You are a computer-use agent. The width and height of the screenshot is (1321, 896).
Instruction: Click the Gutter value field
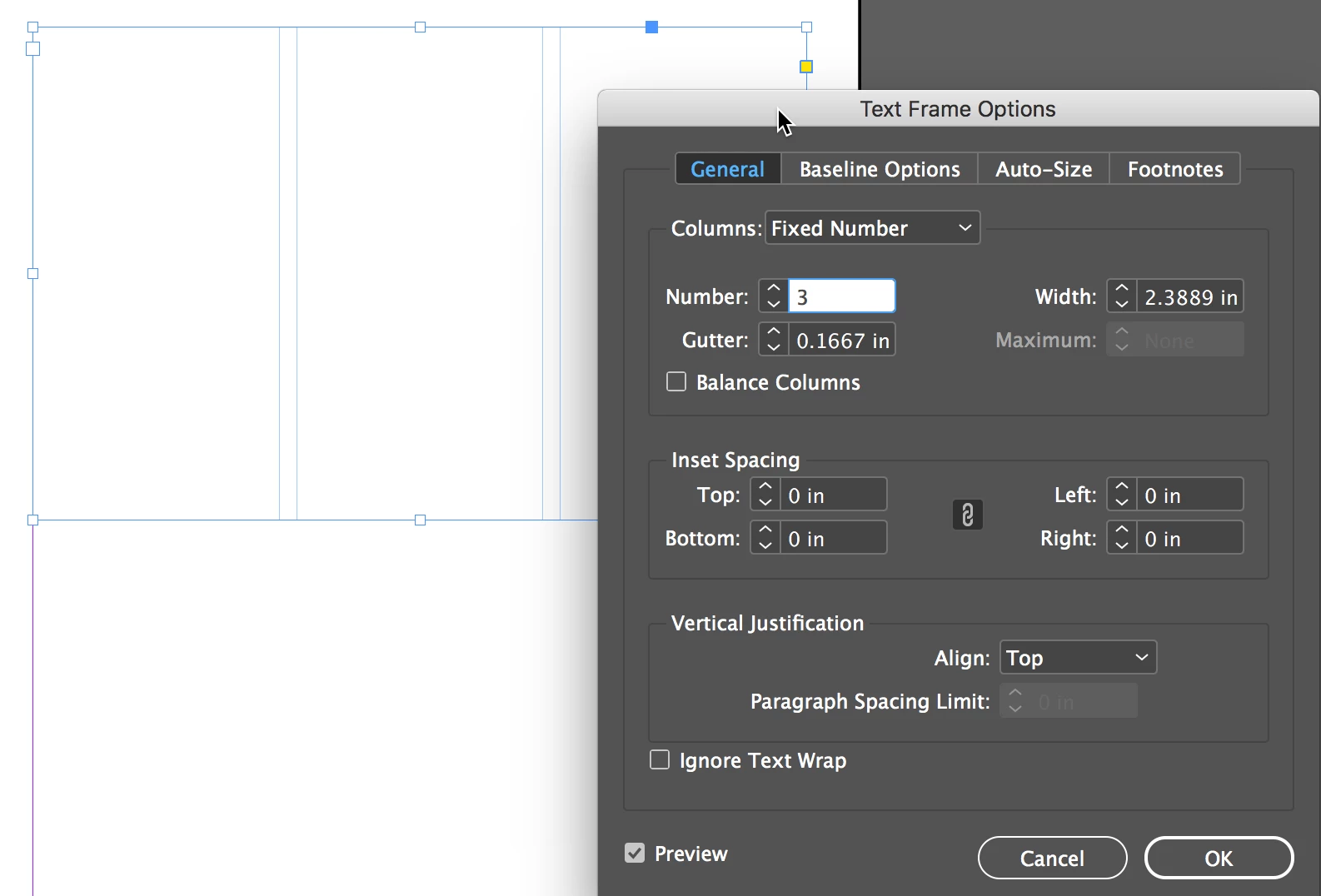click(x=842, y=339)
